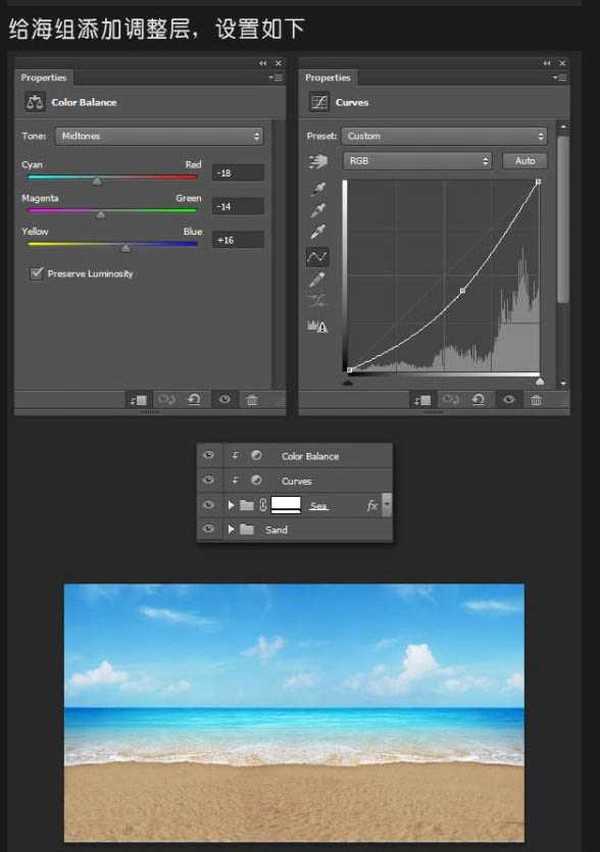Screen dimensions: 600x852
Task: Click the fx effects icon on Sea group
Action: pyautogui.click(x=372, y=506)
